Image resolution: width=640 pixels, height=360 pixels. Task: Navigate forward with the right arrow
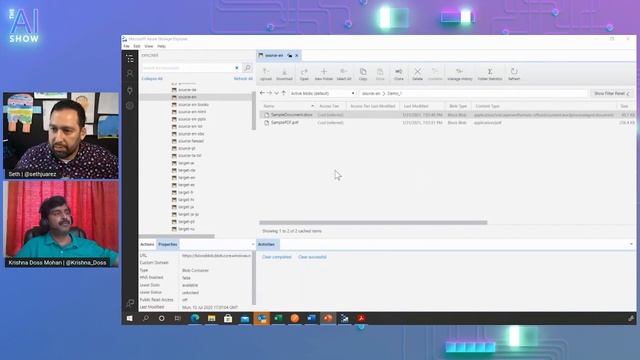coord(269,93)
